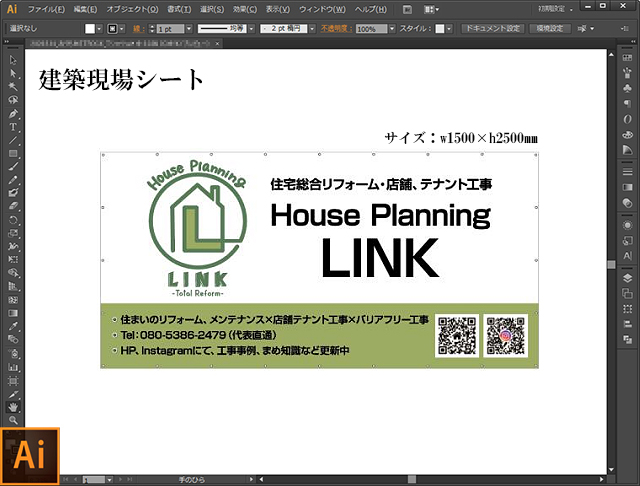Pick the Scale tool

13,233
